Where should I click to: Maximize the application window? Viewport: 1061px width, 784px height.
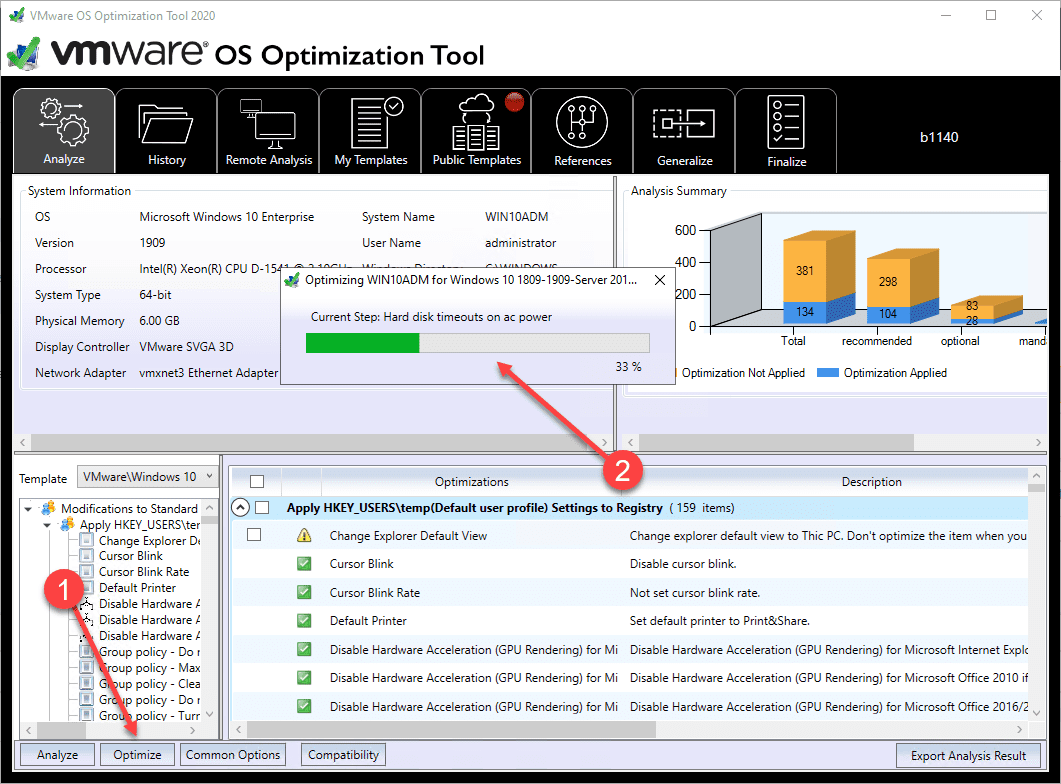[x=991, y=15]
